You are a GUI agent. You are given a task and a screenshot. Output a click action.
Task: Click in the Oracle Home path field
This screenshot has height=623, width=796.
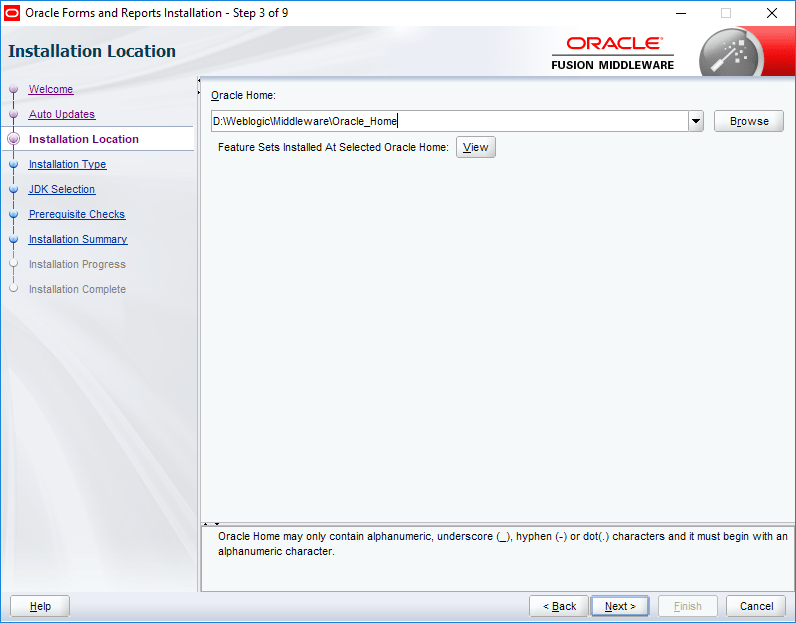click(x=450, y=121)
